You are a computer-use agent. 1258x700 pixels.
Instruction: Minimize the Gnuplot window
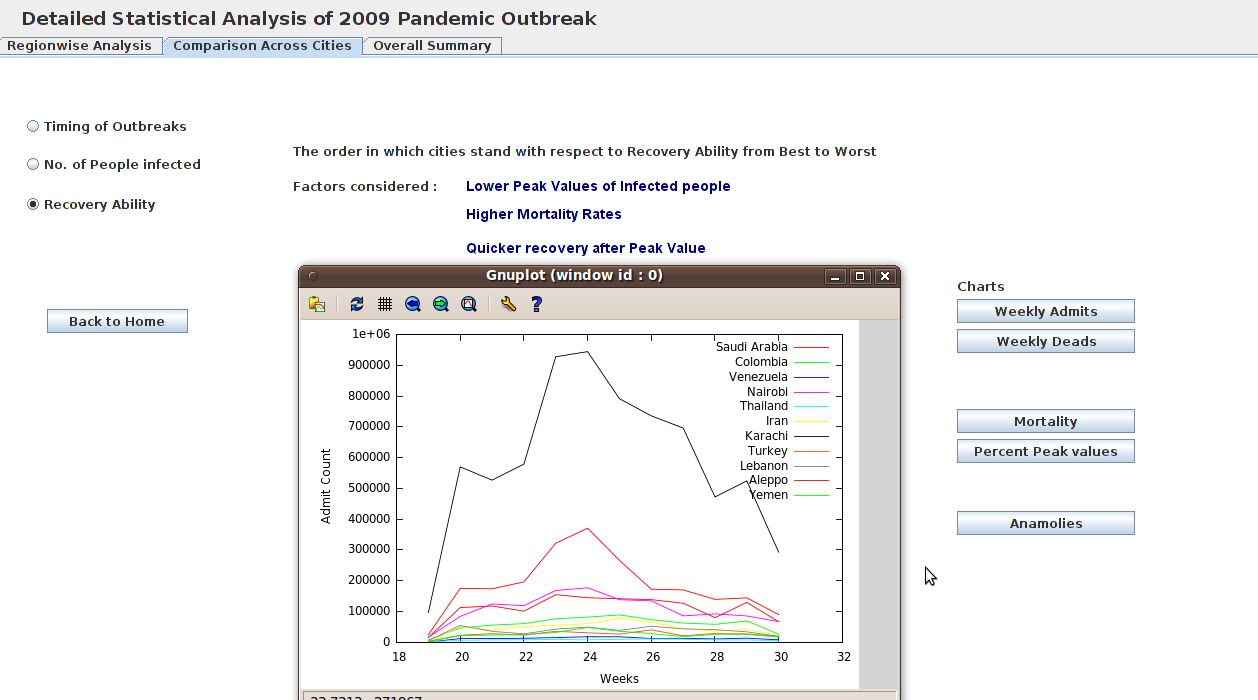point(834,276)
